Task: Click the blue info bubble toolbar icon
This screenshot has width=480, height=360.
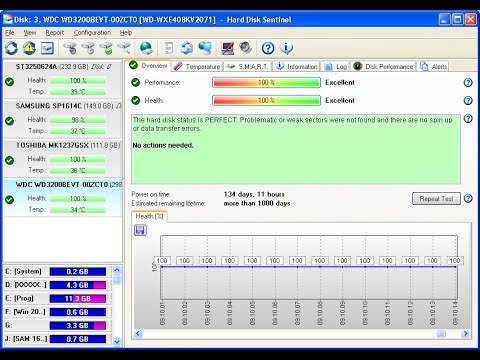Action: [286, 48]
